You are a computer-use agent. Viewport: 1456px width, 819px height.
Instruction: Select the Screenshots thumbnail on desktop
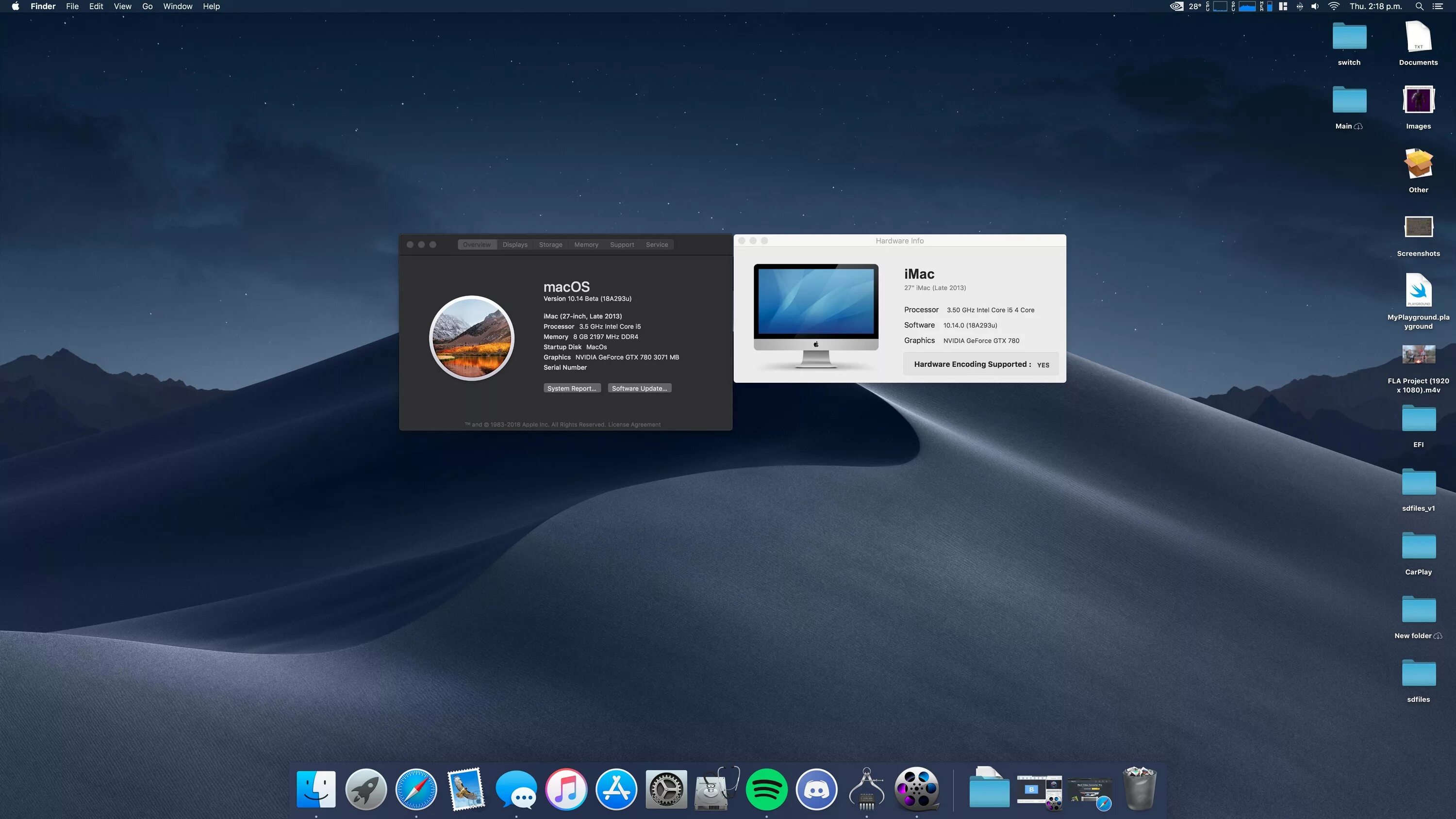(x=1418, y=228)
